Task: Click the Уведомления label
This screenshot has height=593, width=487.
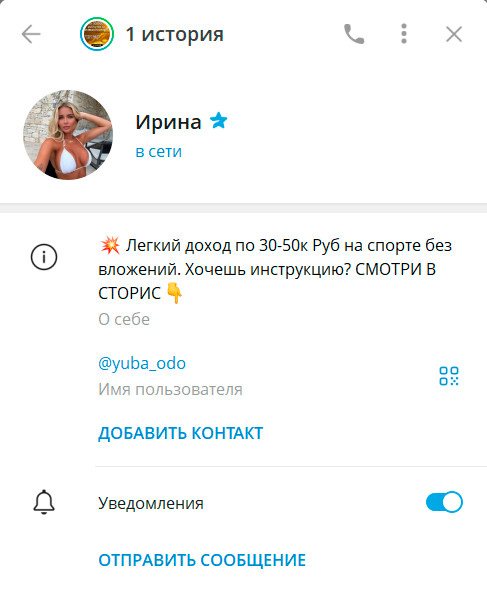Action: (x=151, y=503)
